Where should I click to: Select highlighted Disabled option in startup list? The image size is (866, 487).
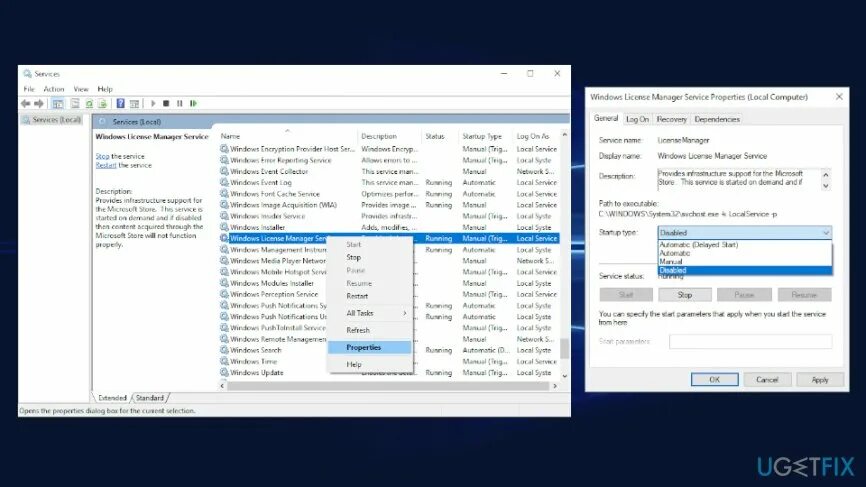(744, 270)
